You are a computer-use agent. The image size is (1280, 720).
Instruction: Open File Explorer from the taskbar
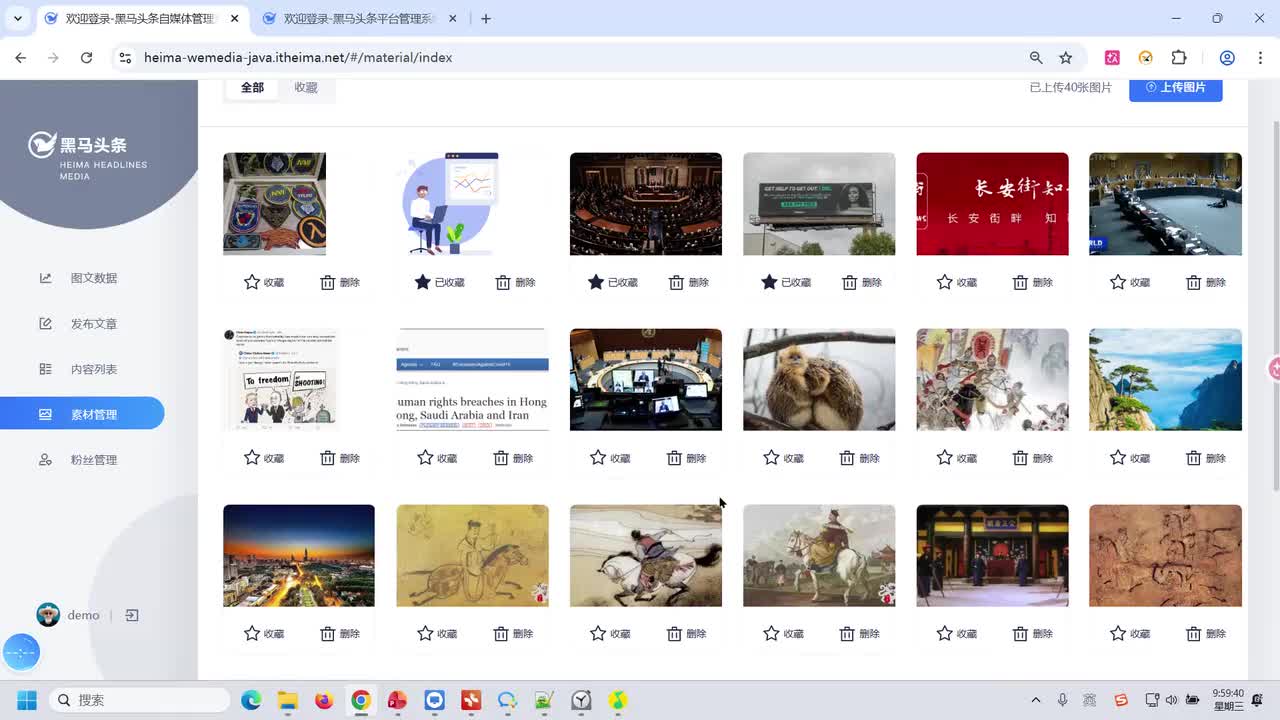click(288, 700)
